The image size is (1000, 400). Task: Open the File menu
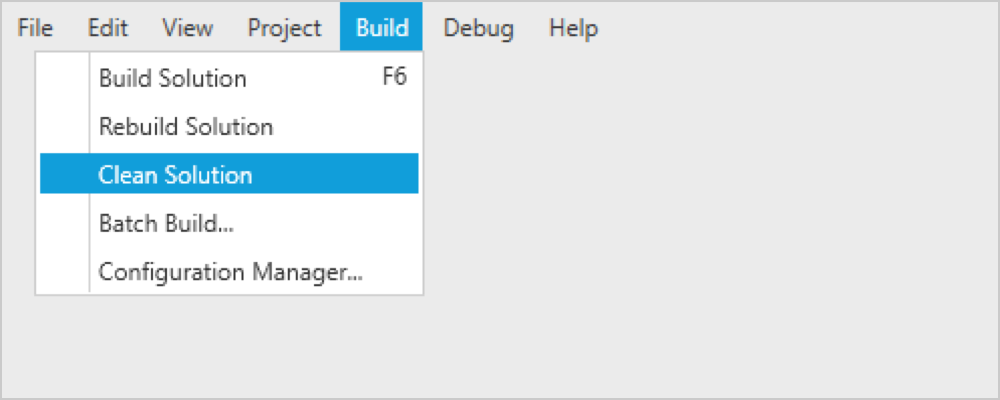[x=35, y=28]
